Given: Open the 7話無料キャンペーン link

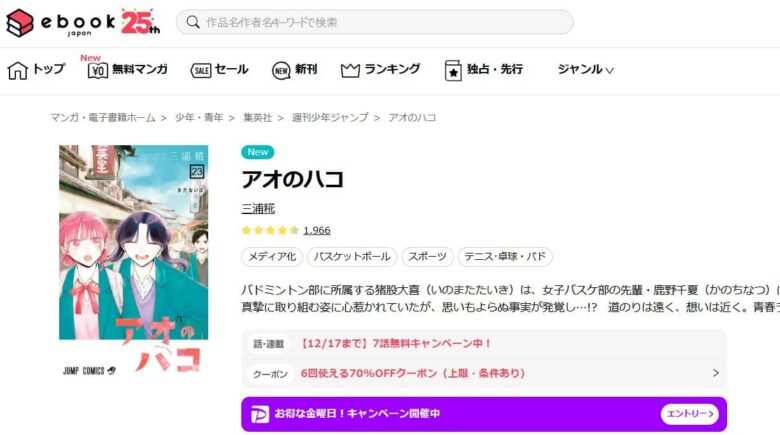Looking at the screenshot, I should 395,343.
